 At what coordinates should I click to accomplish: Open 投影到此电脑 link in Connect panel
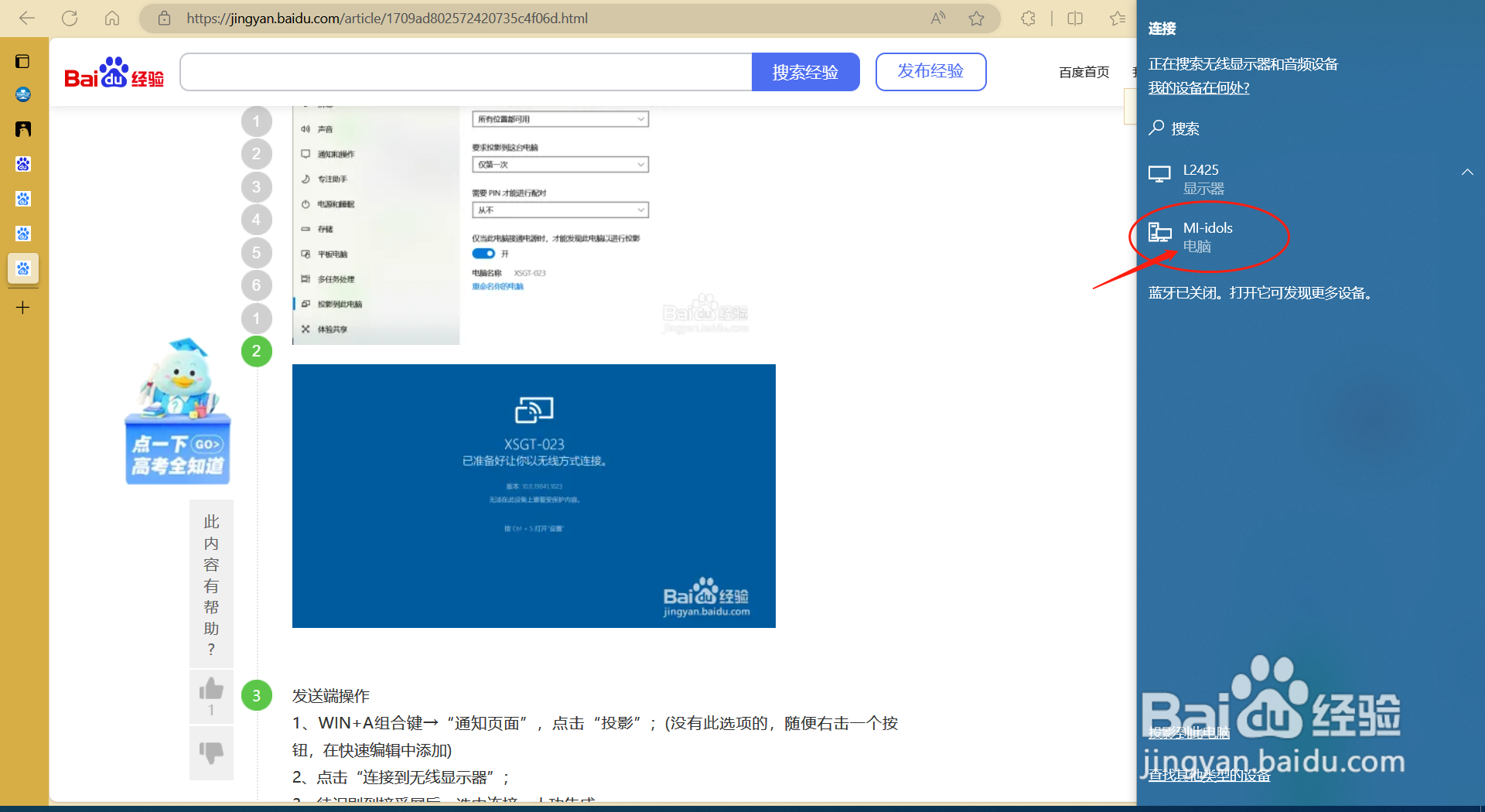(x=1189, y=732)
